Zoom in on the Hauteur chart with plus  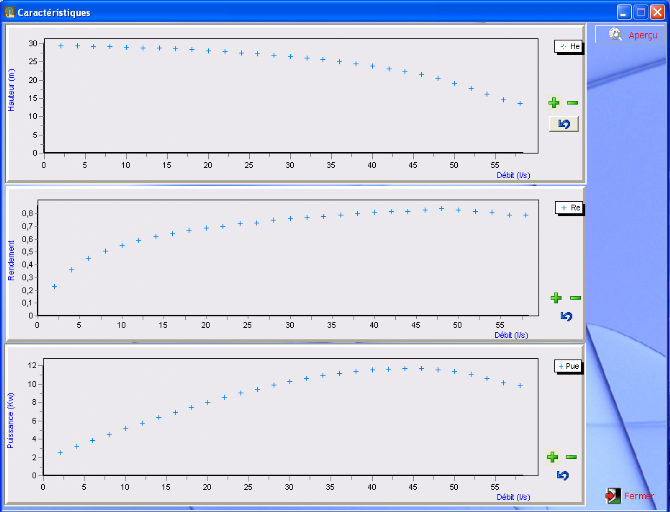click(x=553, y=103)
